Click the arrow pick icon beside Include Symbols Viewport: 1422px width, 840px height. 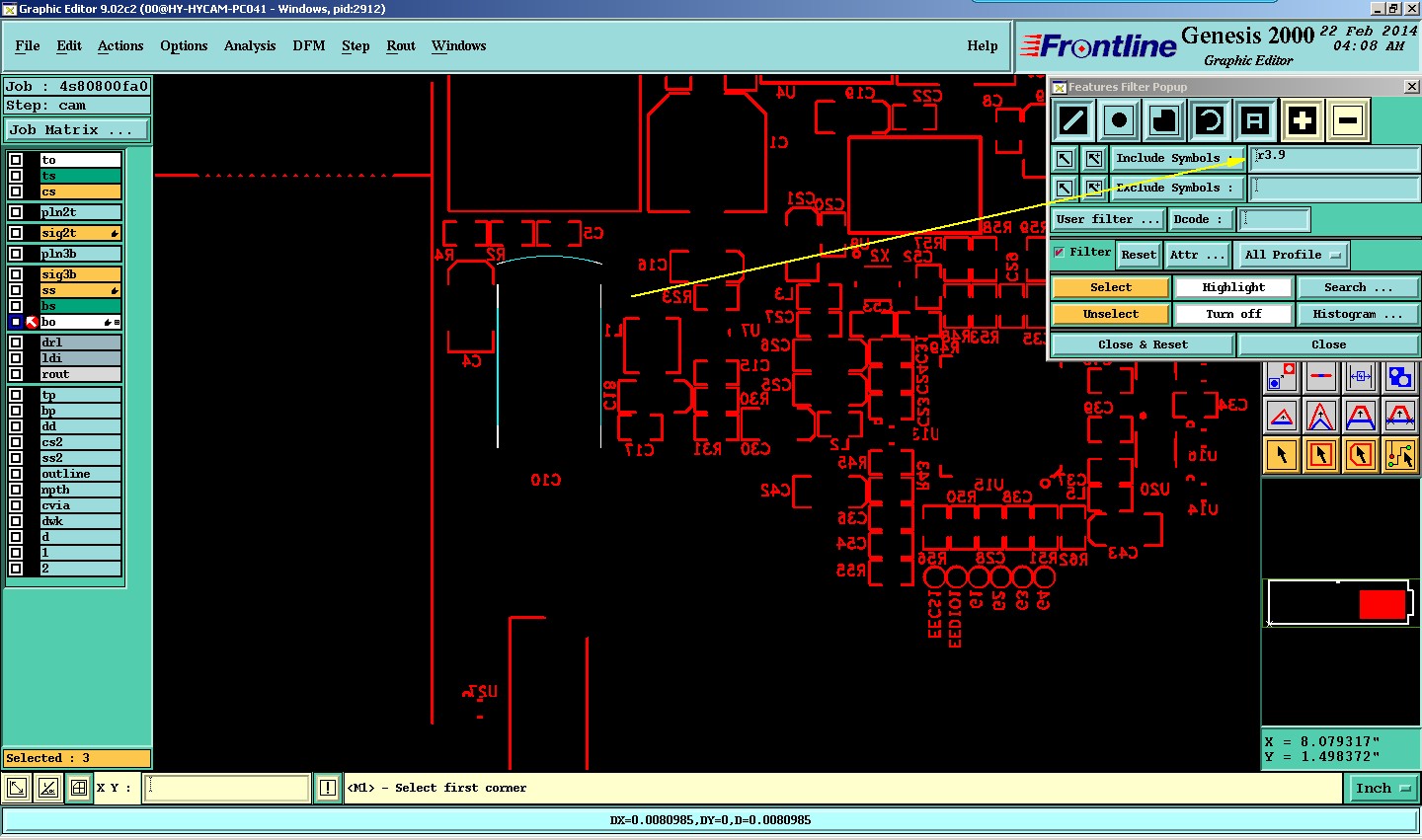pyautogui.click(x=1064, y=158)
